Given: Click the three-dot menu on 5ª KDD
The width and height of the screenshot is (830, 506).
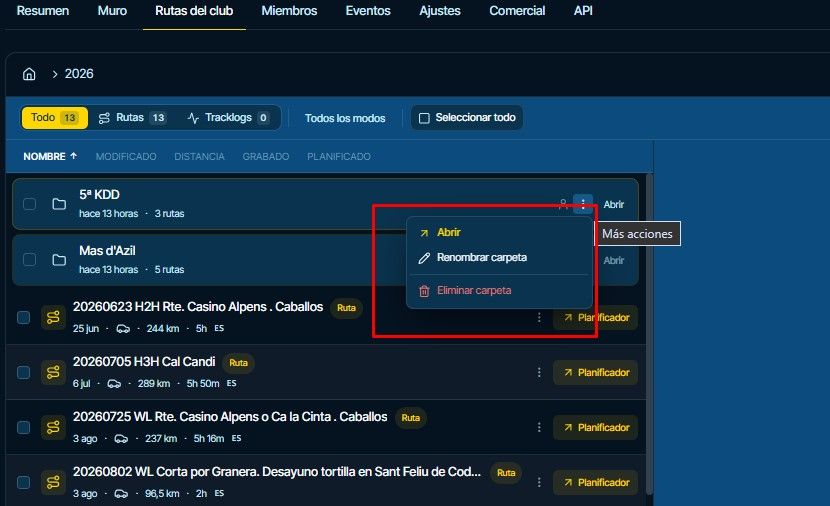Looking at the screenshot, I should click(583, 204).
